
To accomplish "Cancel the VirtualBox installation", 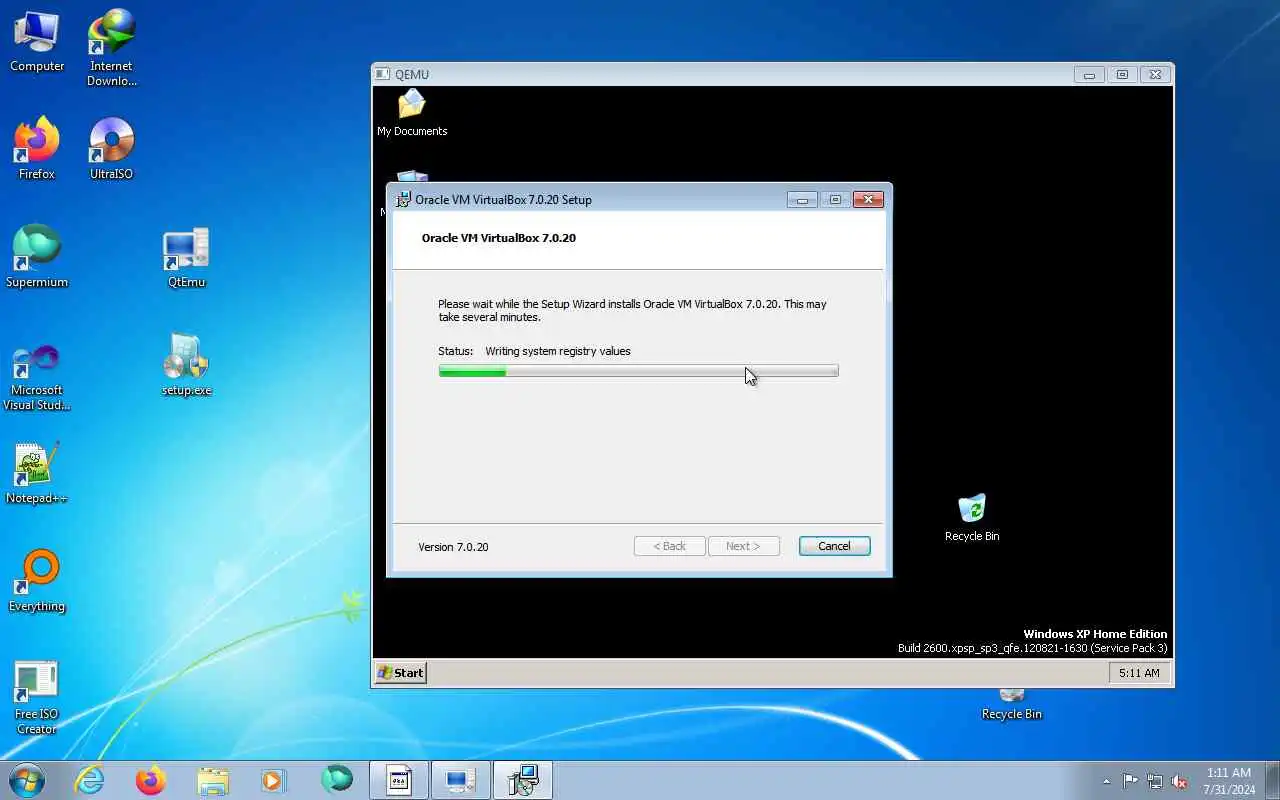I will coord(834,546).
